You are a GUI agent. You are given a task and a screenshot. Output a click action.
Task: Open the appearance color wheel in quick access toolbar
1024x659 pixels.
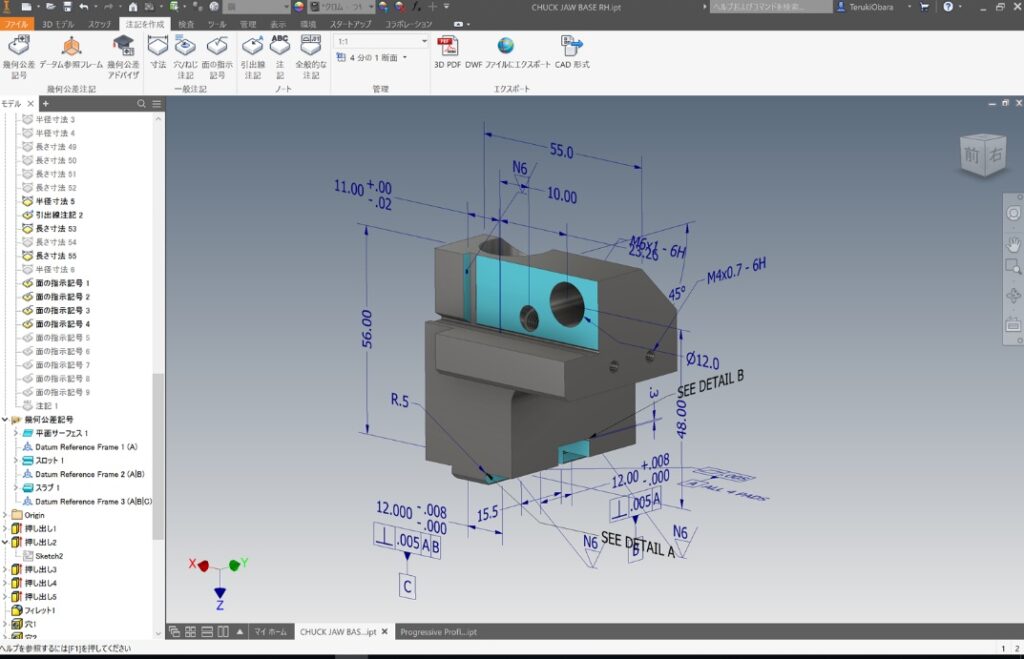pyautogui.click(x=298, y=6)
